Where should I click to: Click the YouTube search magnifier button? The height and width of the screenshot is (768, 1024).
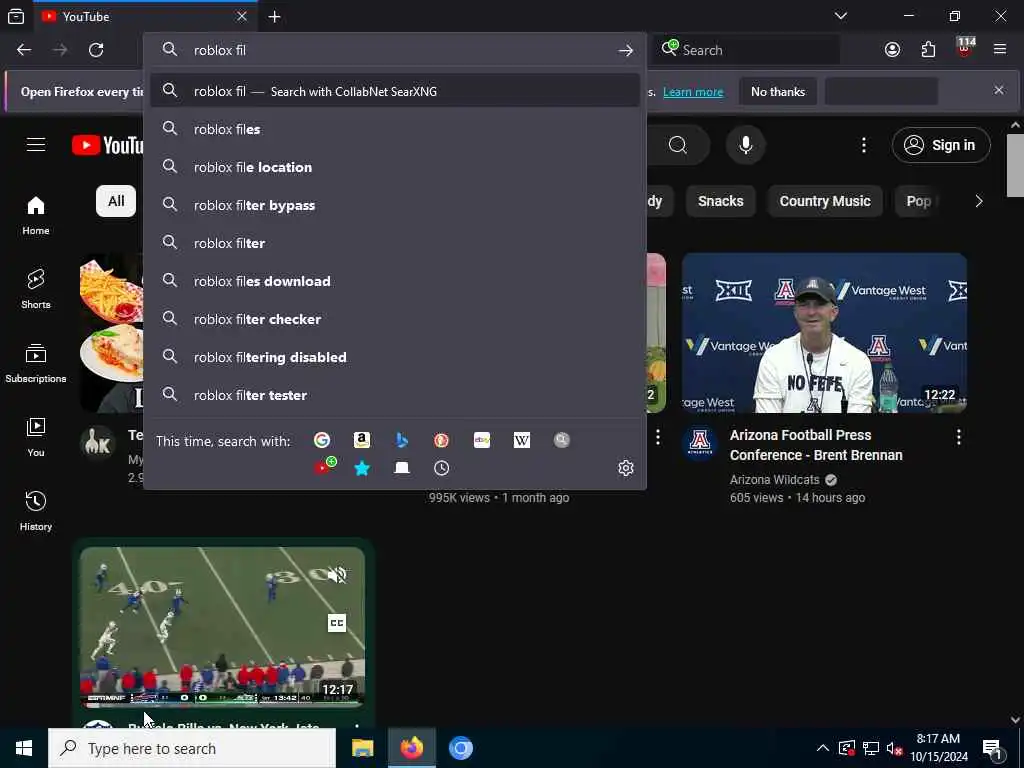click(x=678, y=144)
